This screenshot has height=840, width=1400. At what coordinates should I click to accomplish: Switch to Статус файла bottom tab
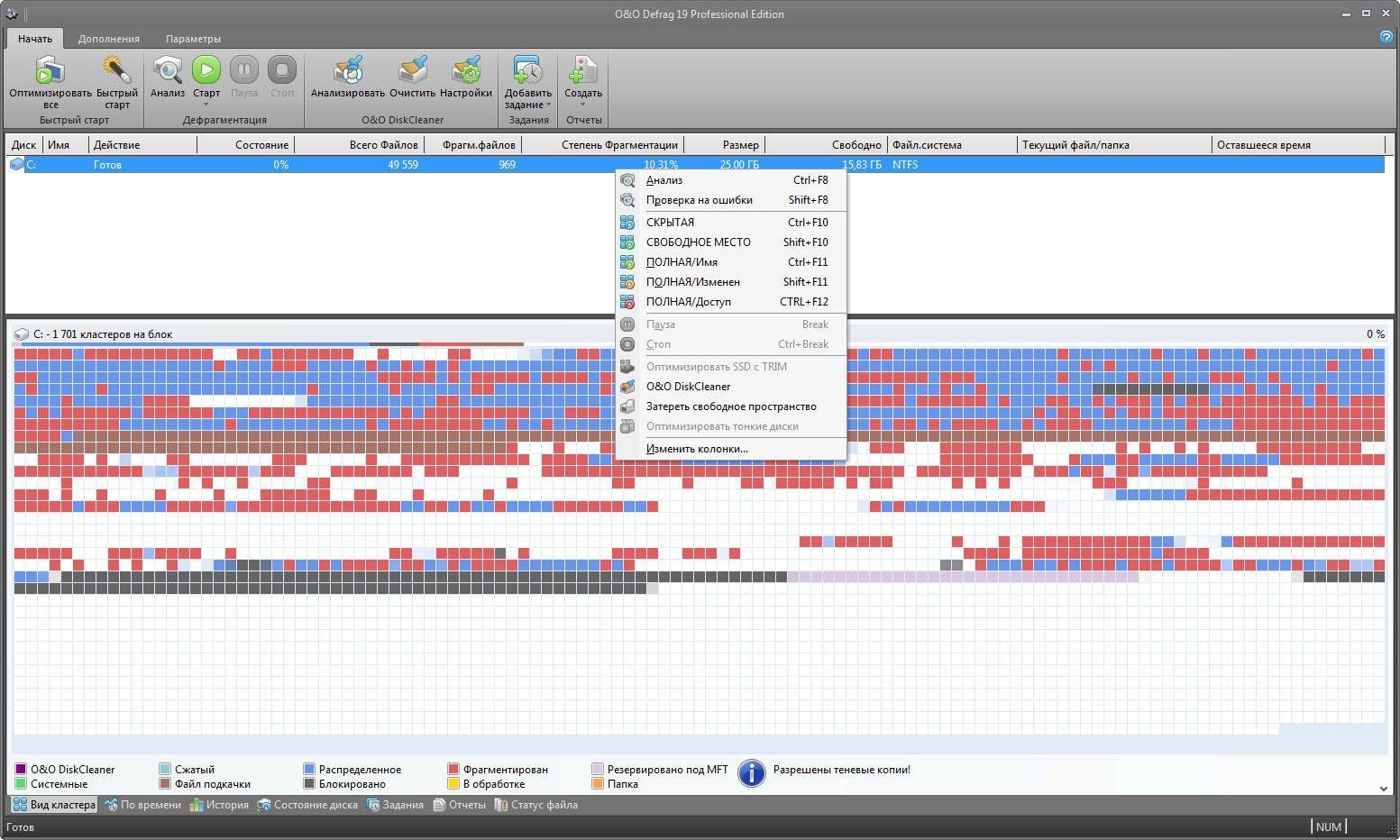[x=536, y=805]
